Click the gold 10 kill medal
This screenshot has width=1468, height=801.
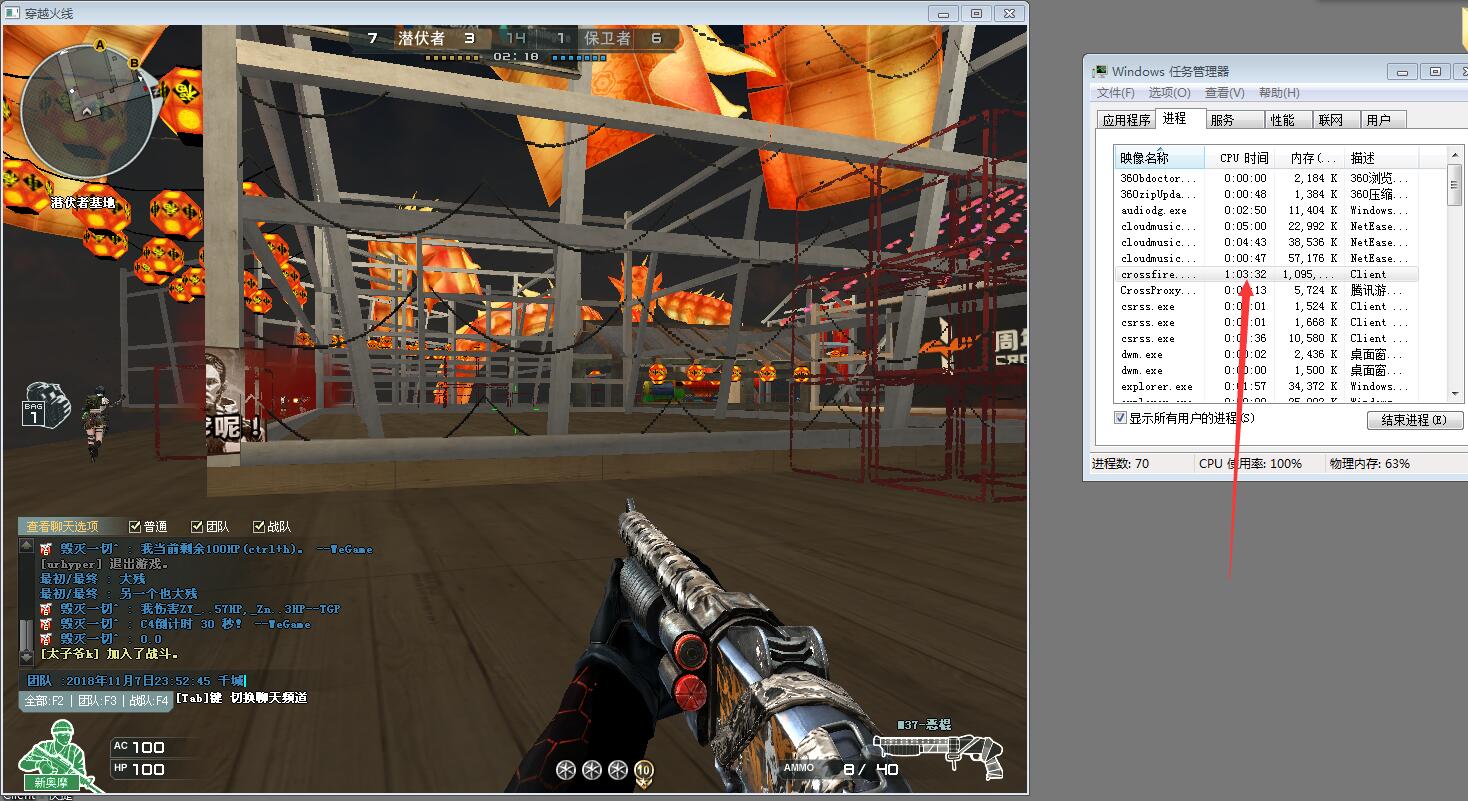point(644,769)
